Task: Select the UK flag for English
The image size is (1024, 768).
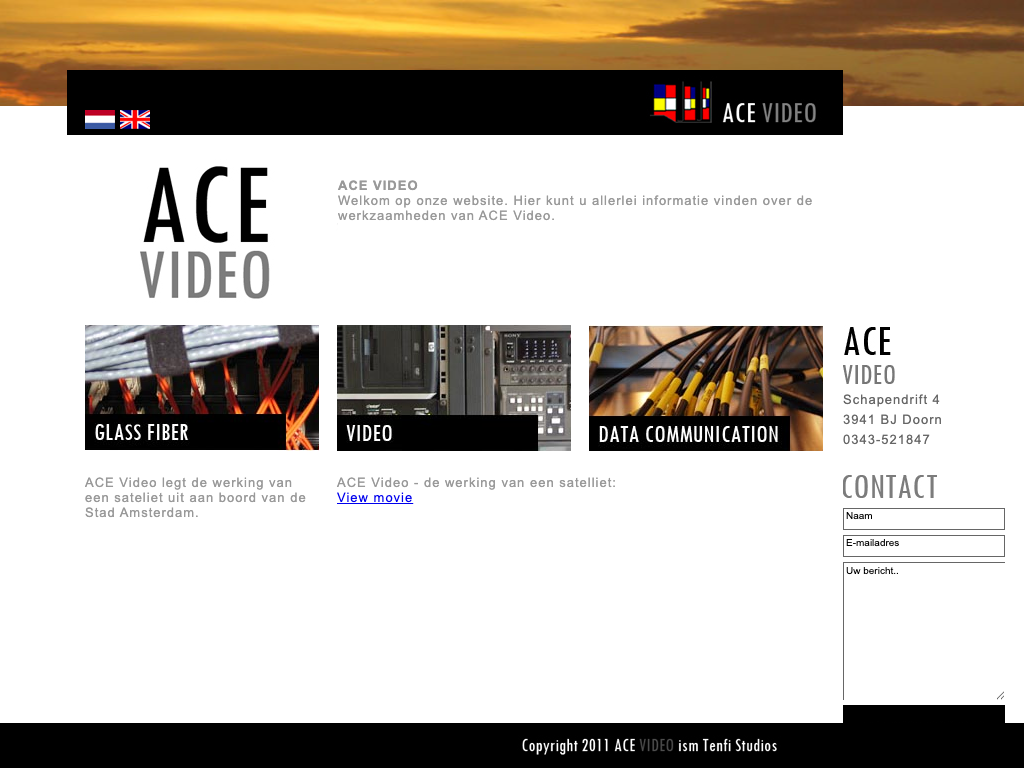Action: [135, 120]
